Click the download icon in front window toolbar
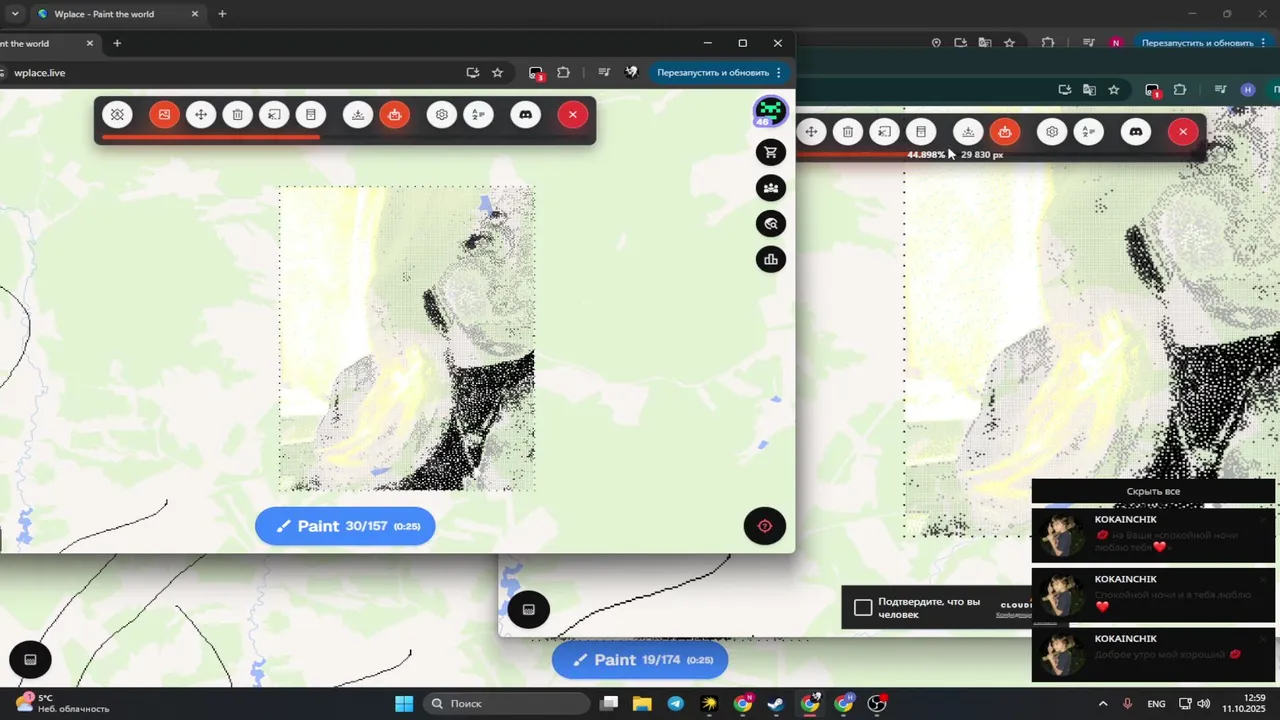The height and width of the screenshot is (720, 1280). pos(358,115)
